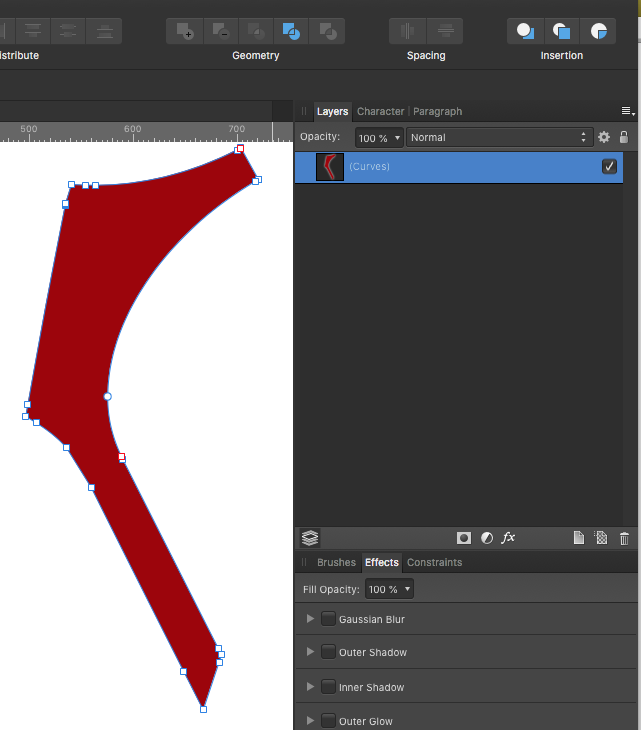The width and height of the screenshot is (641, 730).
Task: Expand the Outer Shadow settings triangle
Action: [x=310, y=652]
